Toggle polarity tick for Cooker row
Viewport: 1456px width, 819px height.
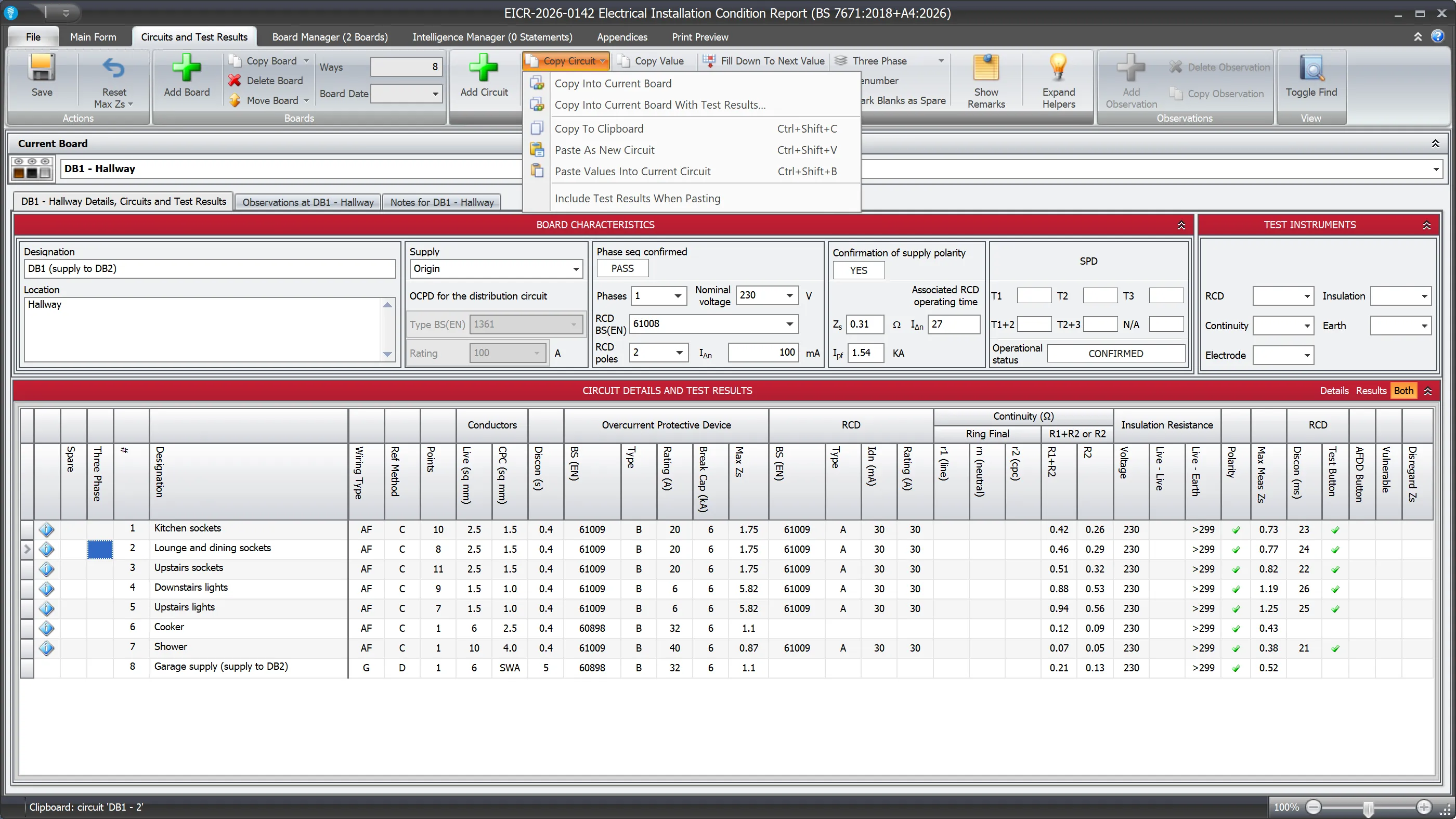coord(1236,629)
